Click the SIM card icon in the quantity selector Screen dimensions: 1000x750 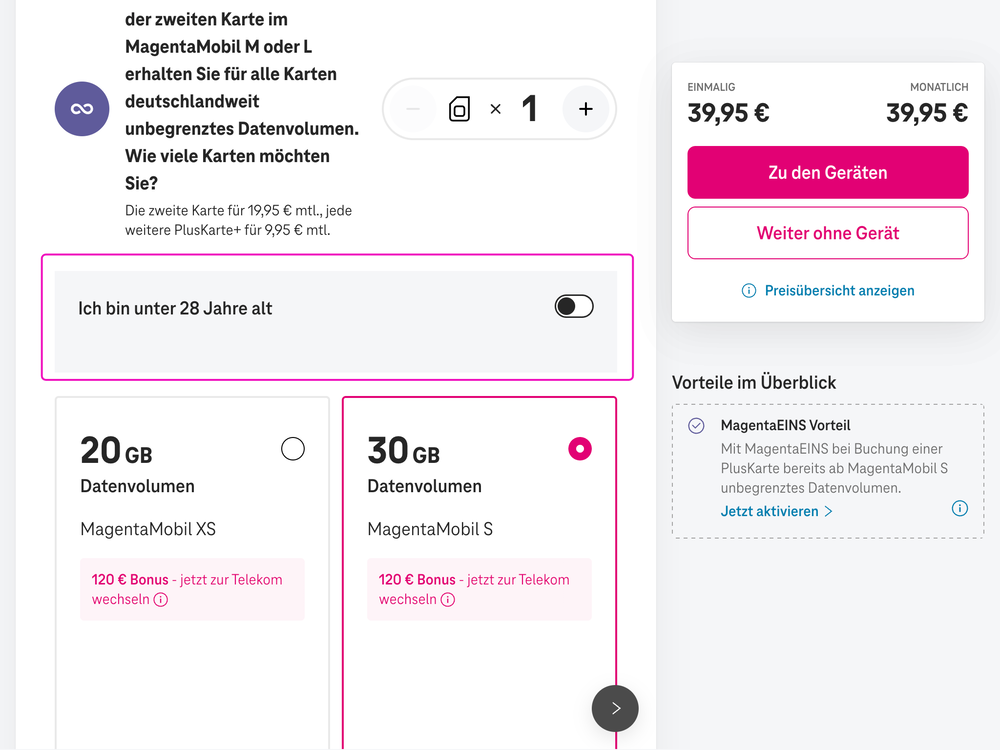pos(460,109)
